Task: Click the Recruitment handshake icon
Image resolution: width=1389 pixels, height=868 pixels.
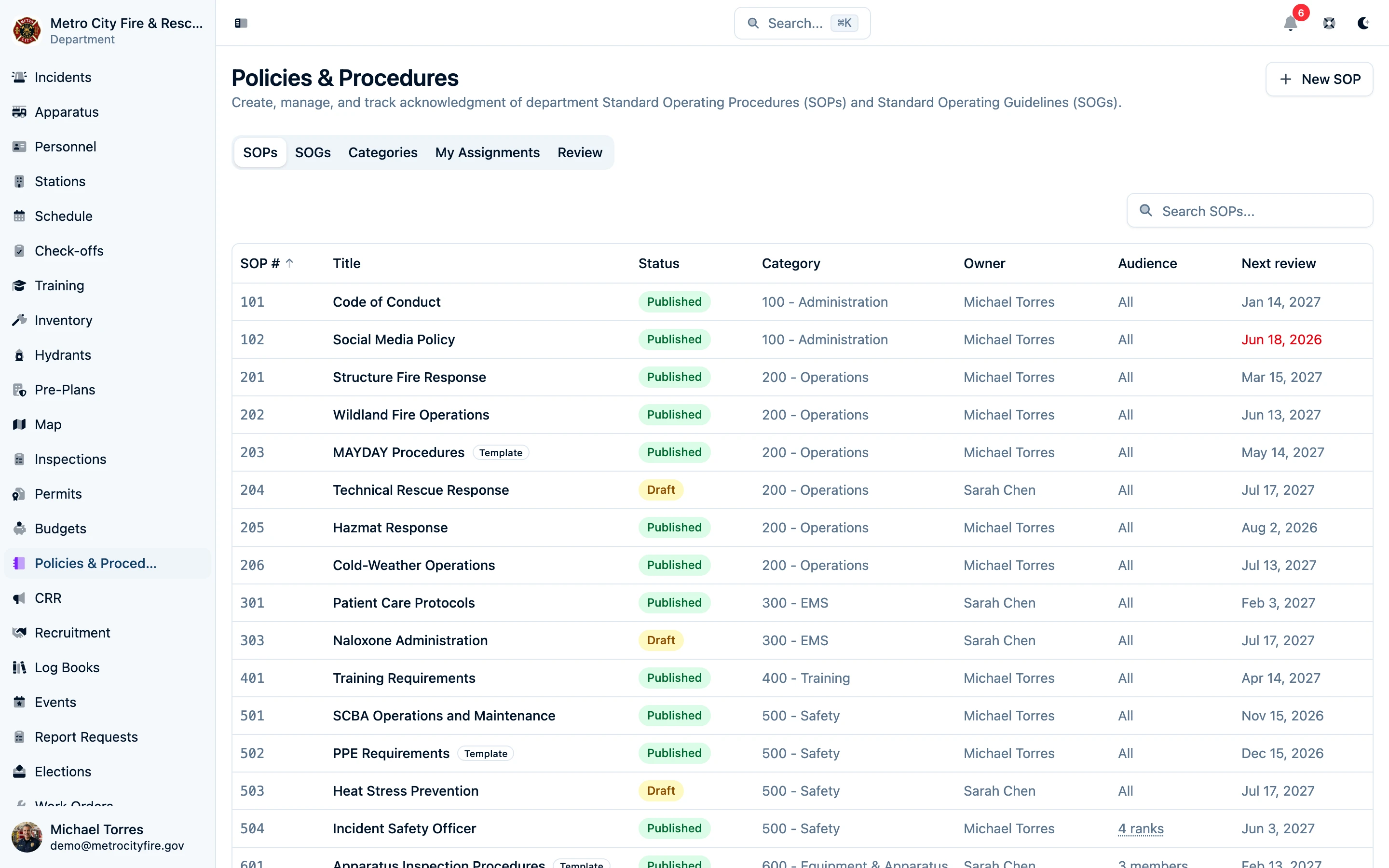Action: pos(19,633)
